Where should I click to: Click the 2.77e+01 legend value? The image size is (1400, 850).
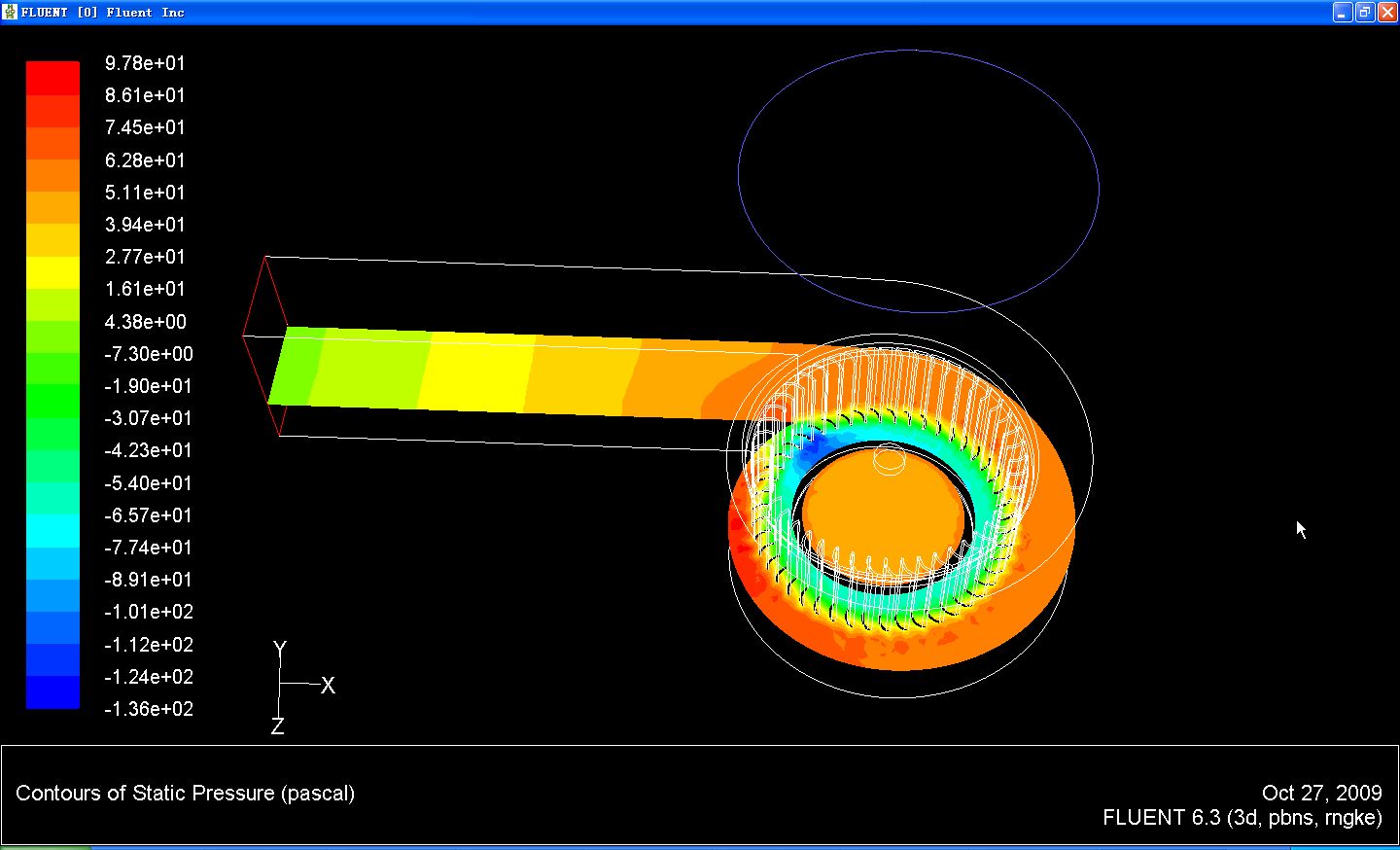coord(145,257)
